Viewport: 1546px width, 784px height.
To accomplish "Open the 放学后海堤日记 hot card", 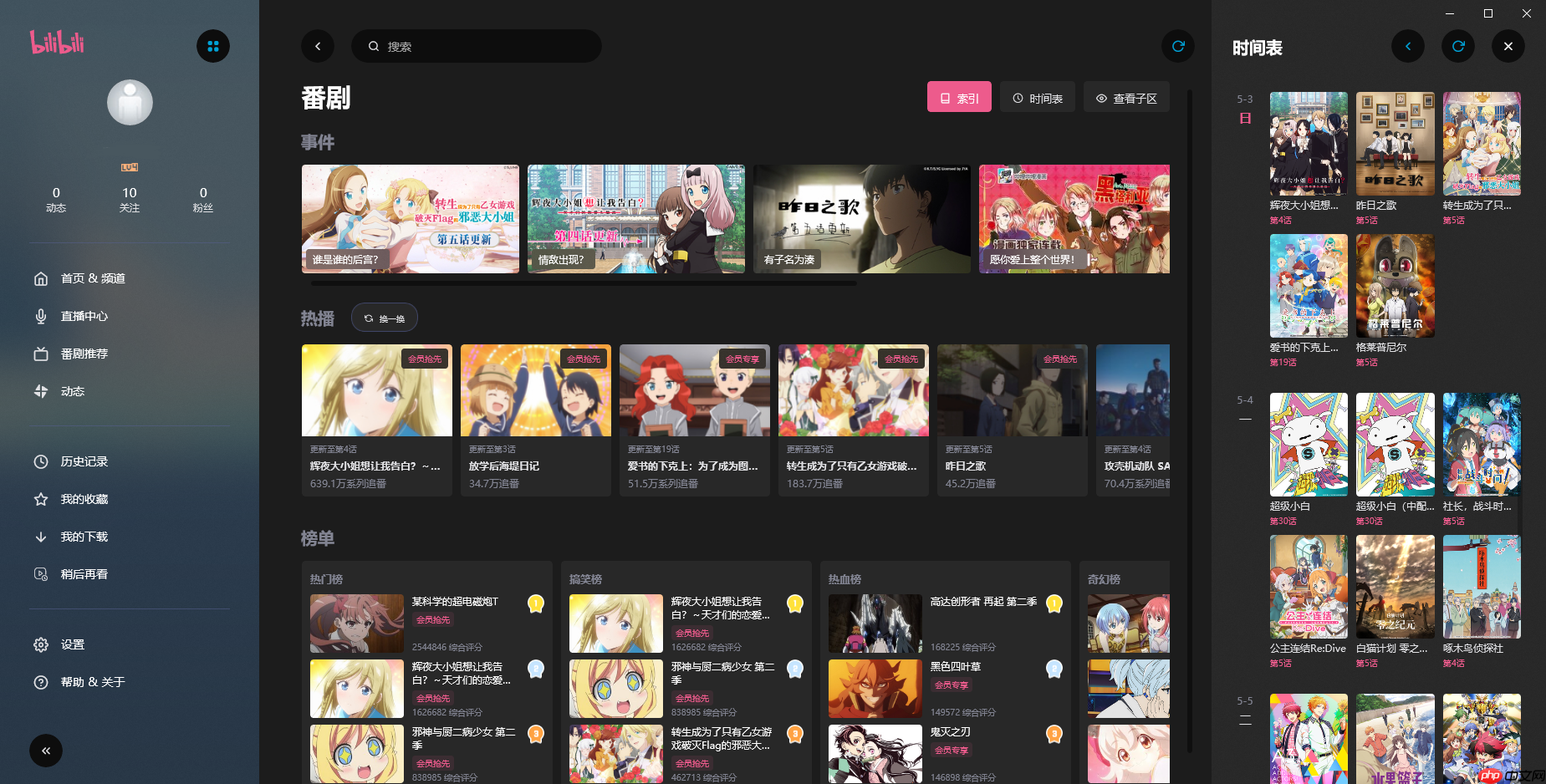I will pos(536,420).
